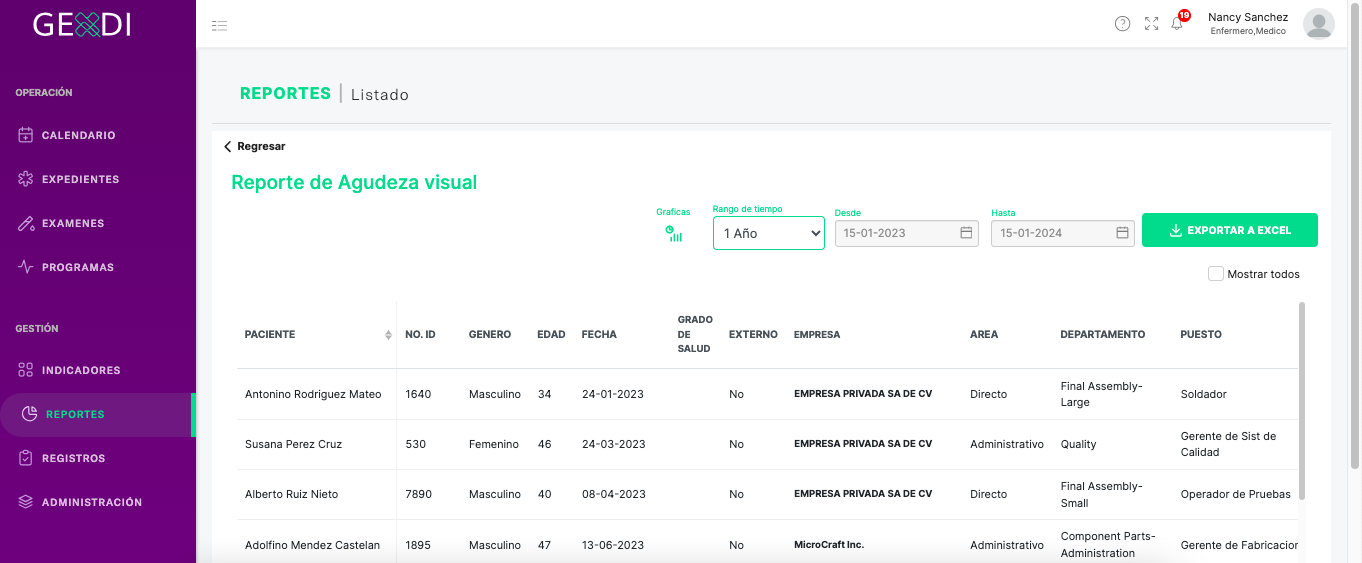
Task: Click the Programas pulse icon
Action: point(26,267)
